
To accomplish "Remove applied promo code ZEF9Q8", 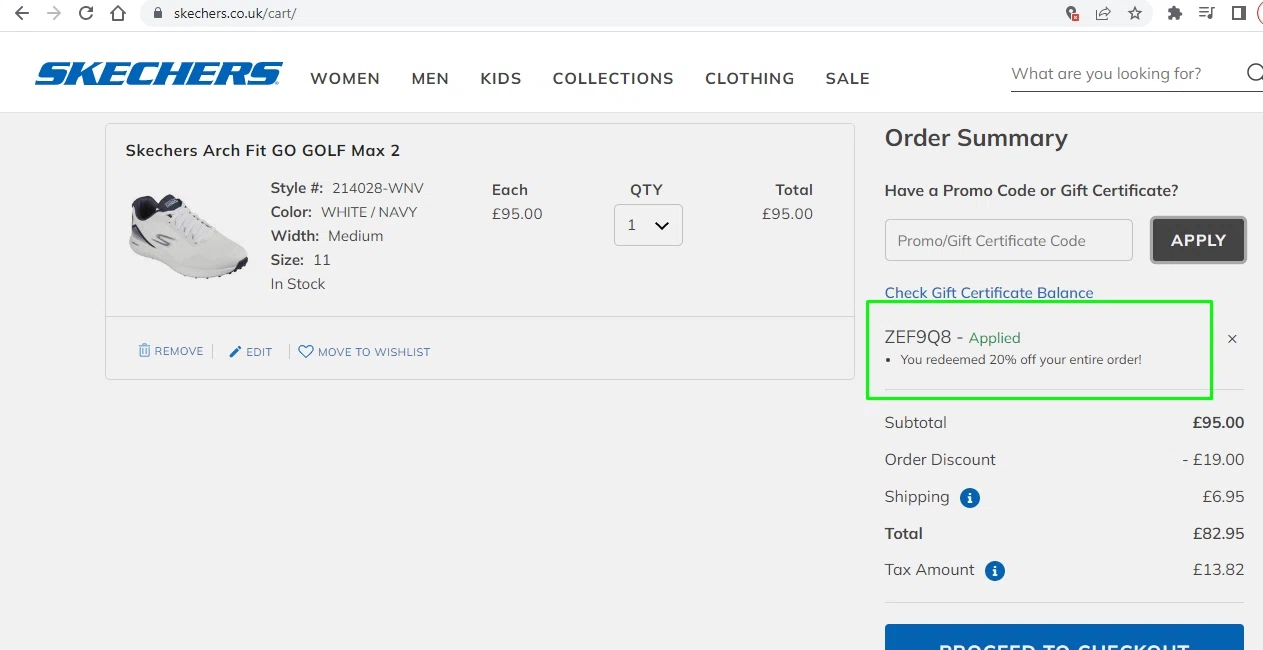I will point(1232,339).
